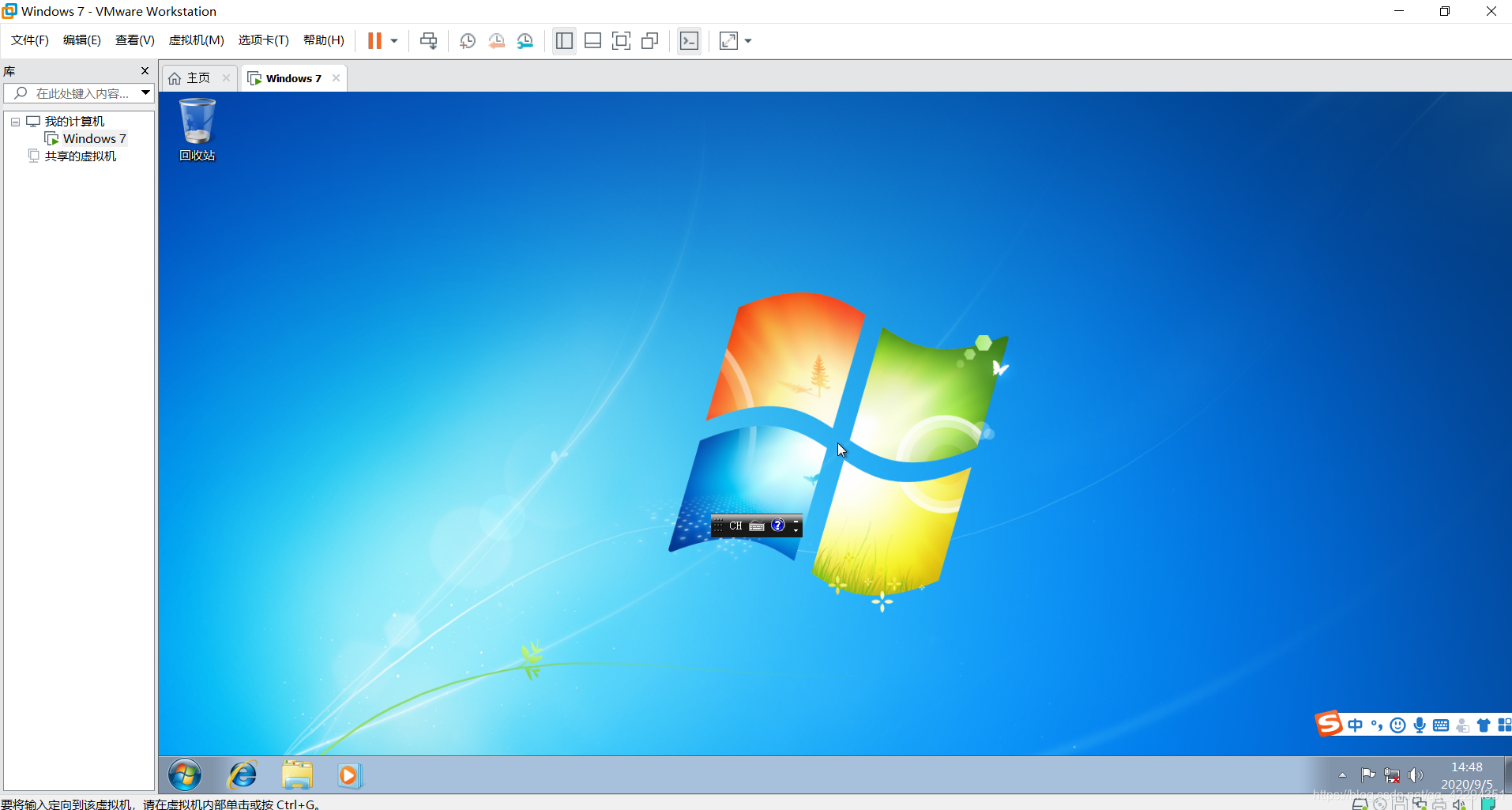Toggle Sogou Chinese/English 中 mode

coord(1356,725)
